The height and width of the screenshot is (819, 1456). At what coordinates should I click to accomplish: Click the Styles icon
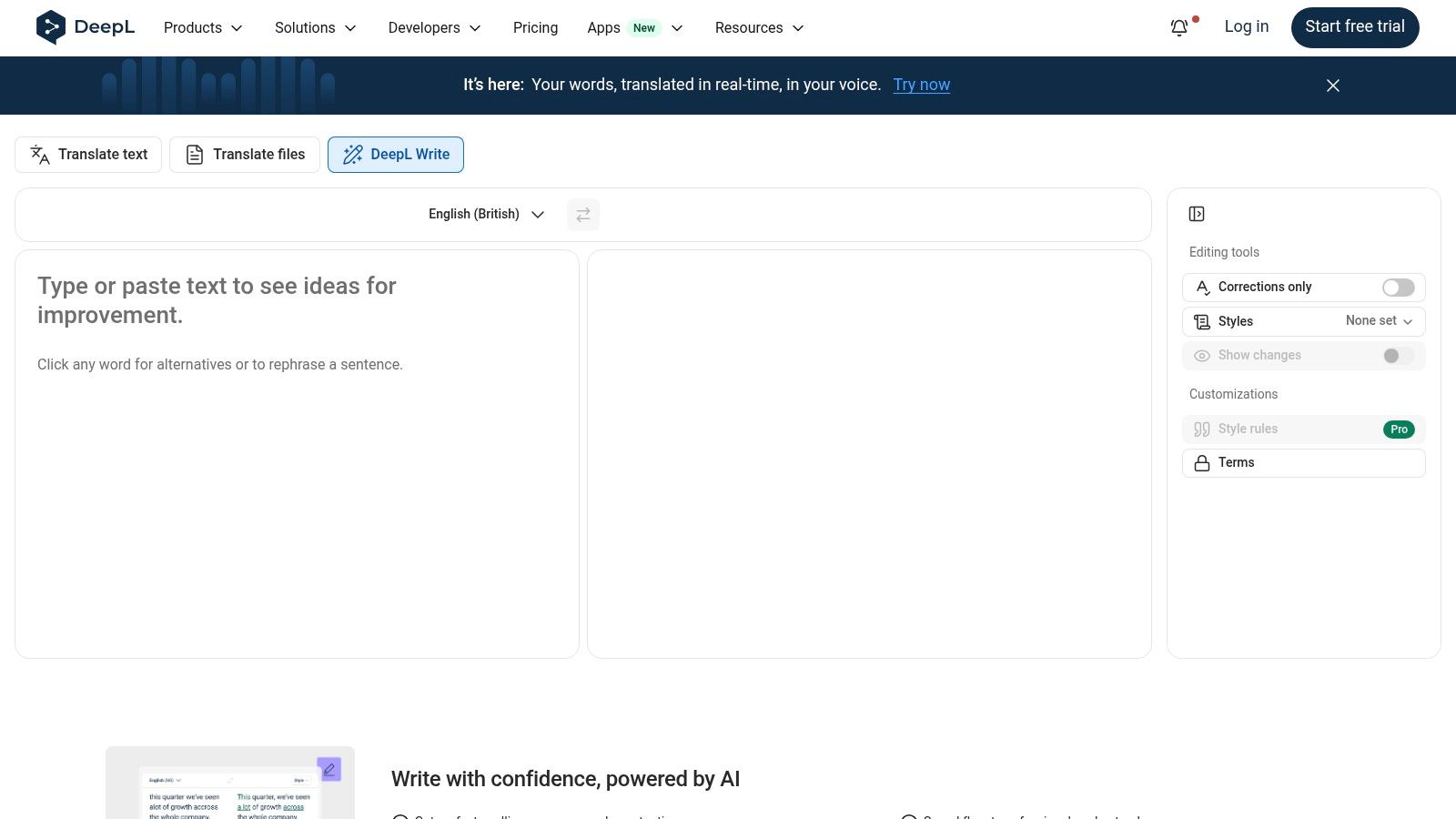click(1202, 321)
